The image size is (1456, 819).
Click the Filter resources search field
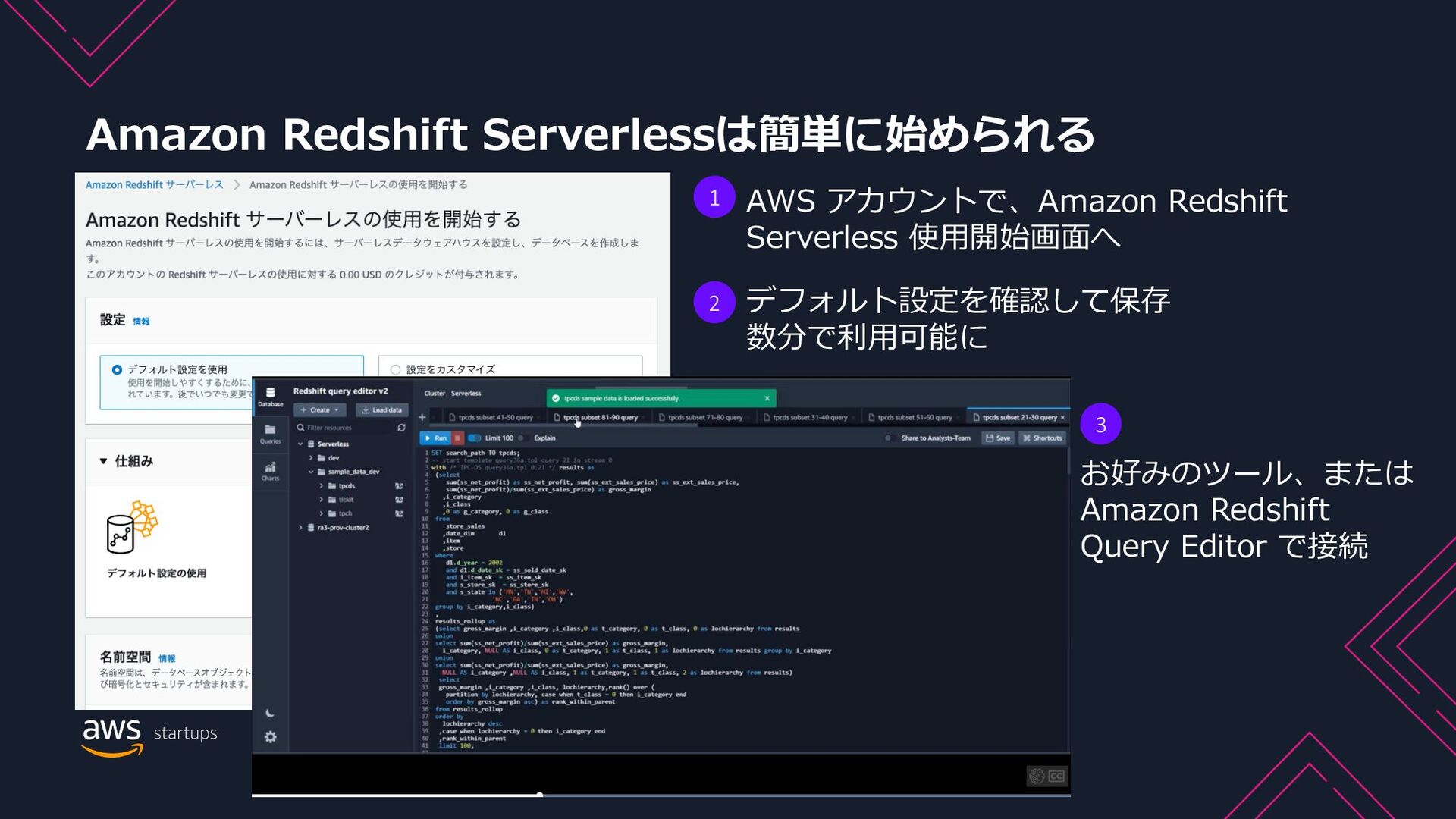(345, 428)
